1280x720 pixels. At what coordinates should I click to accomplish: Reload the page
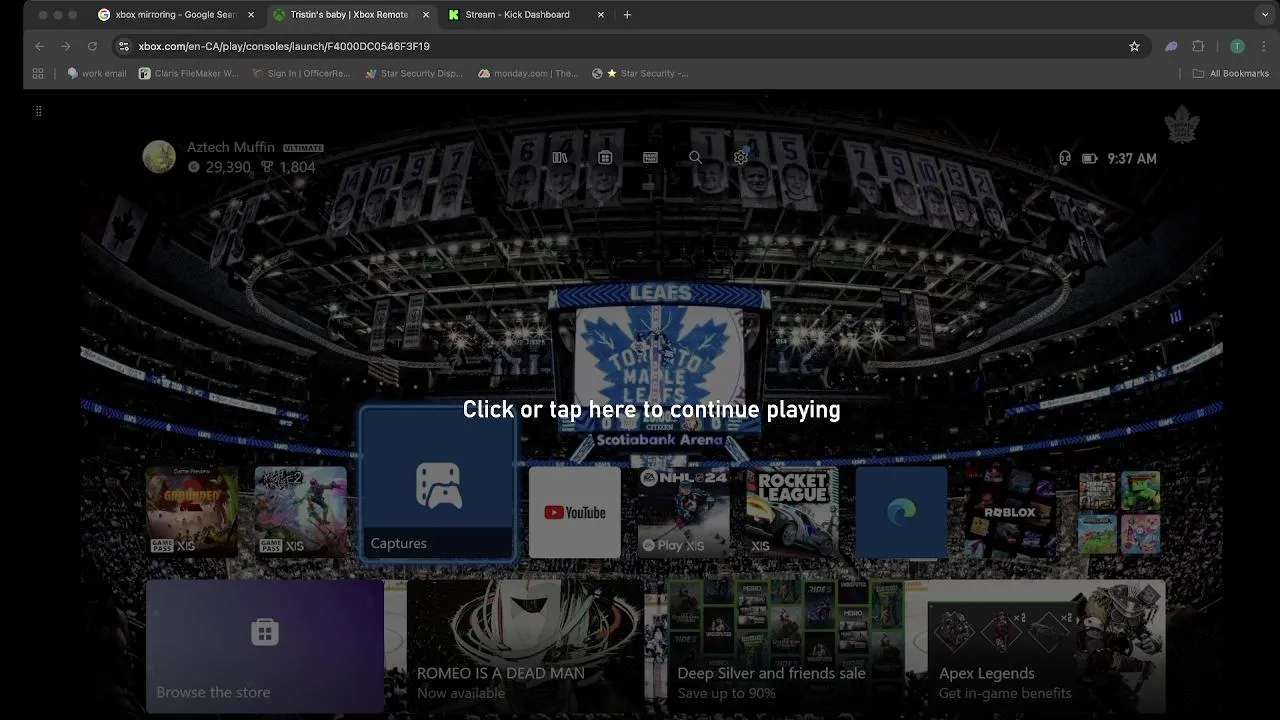[x=92, y=46]
